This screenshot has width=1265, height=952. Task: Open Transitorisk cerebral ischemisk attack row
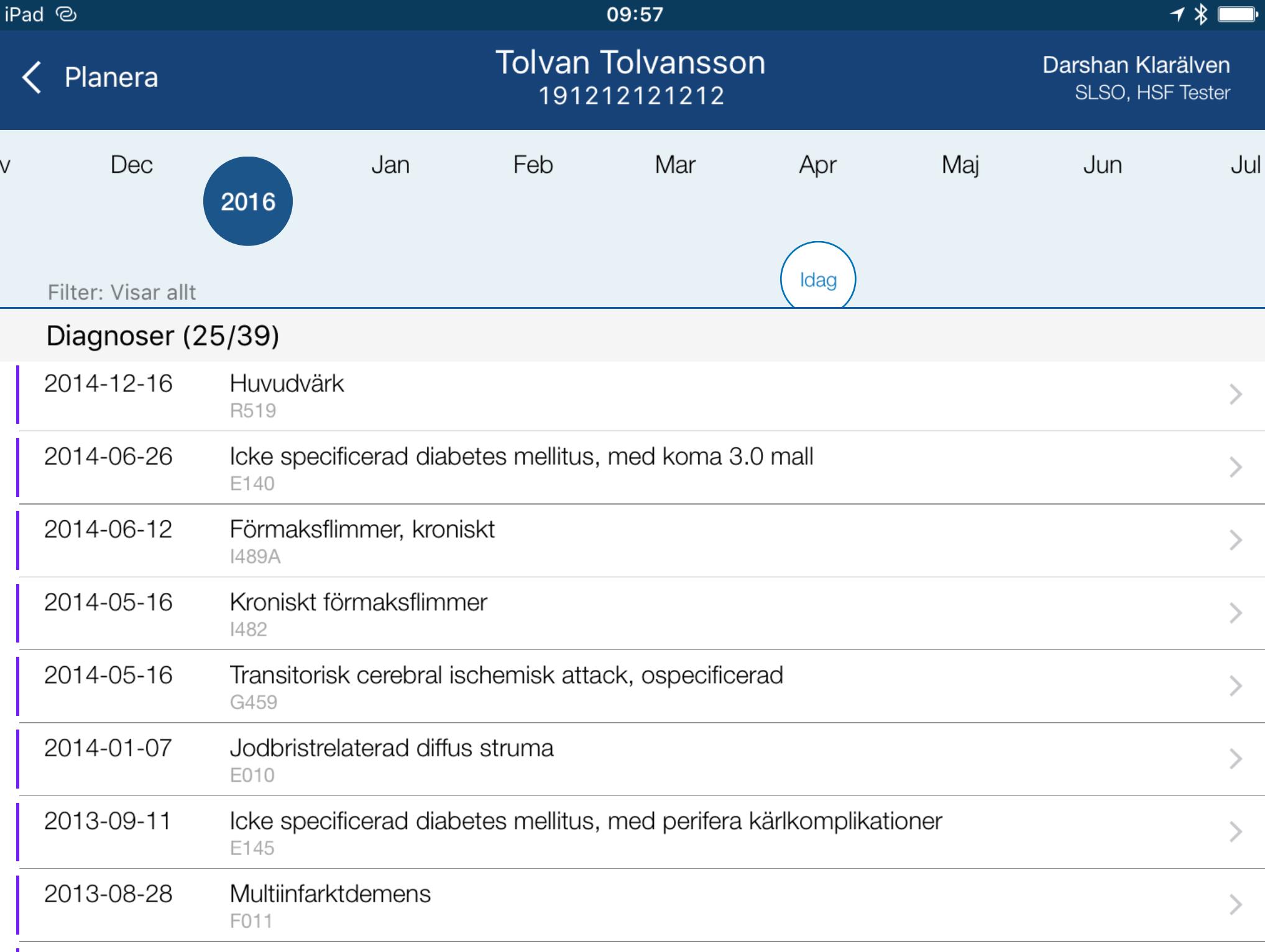[632, 686]
